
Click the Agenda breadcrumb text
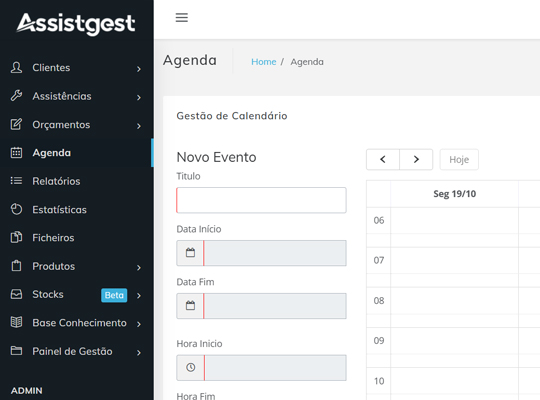coord(307,62)
